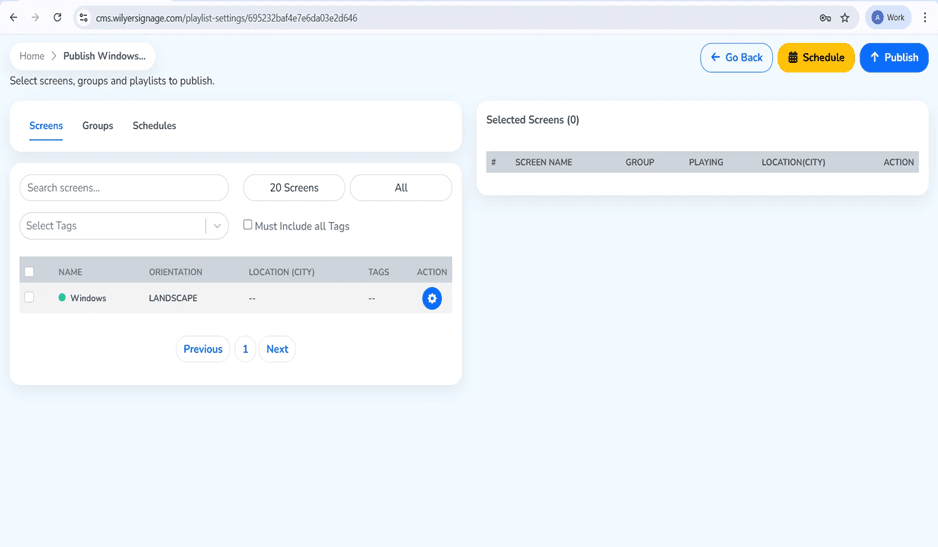Click the yellow Schedule button

click(816, 57)
